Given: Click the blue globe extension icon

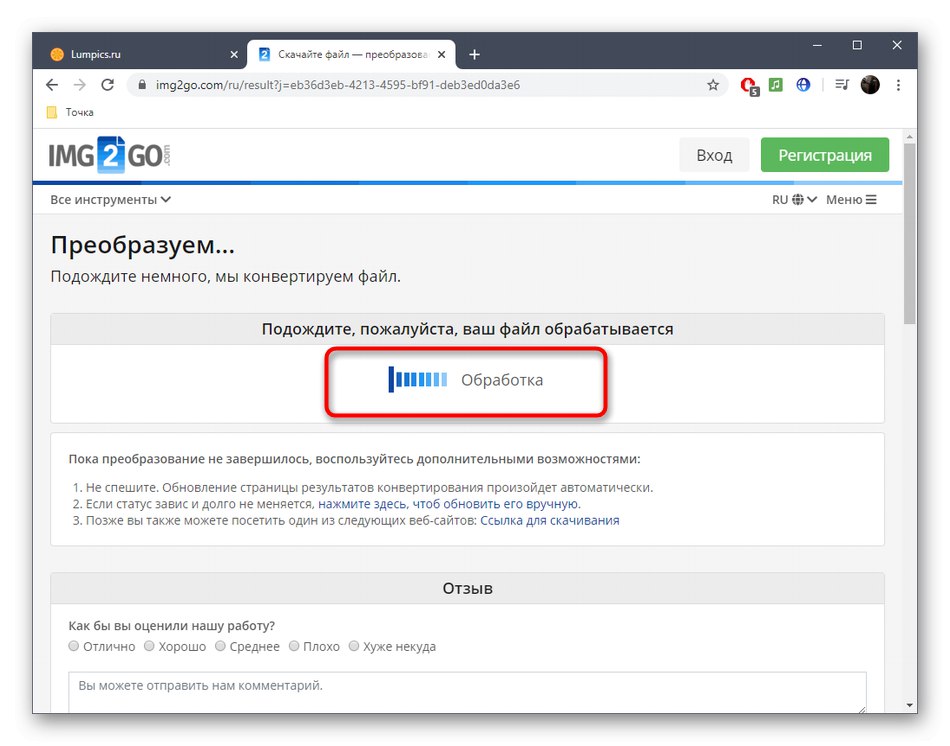Looking at the screenshot, I should tap(803, 85).
